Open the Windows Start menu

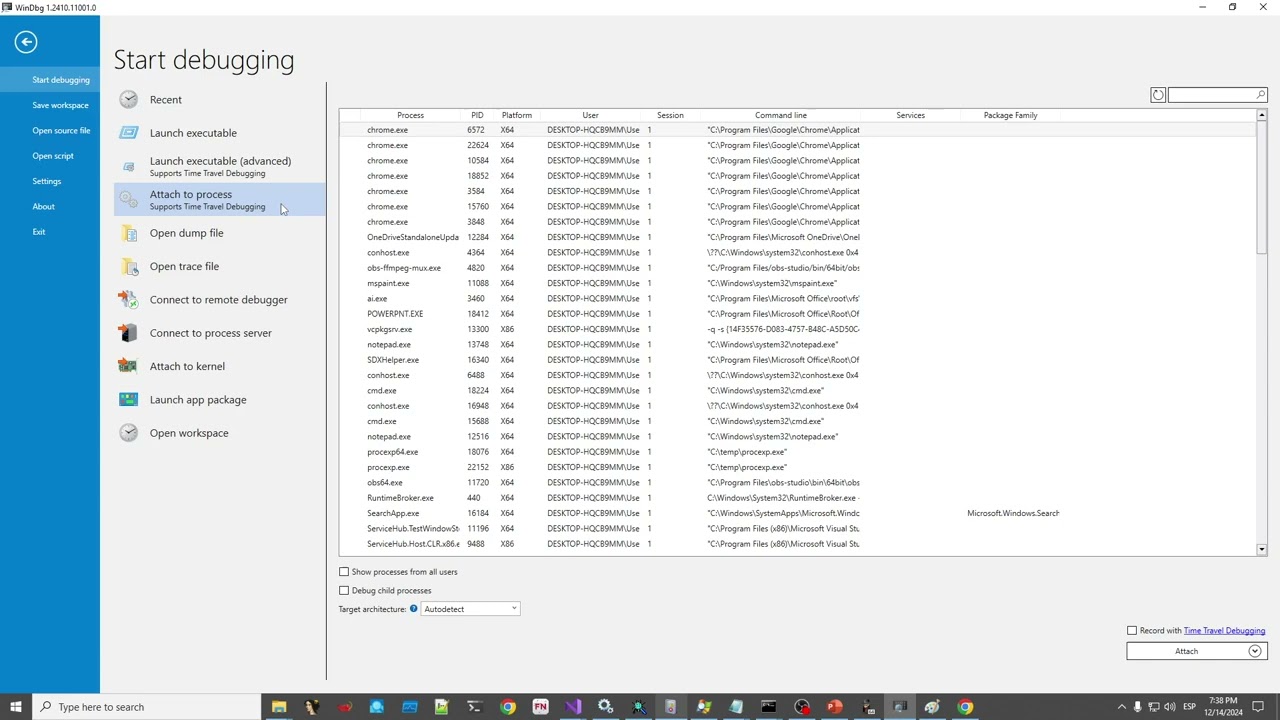pyautogui.click(x=15, y=707)
